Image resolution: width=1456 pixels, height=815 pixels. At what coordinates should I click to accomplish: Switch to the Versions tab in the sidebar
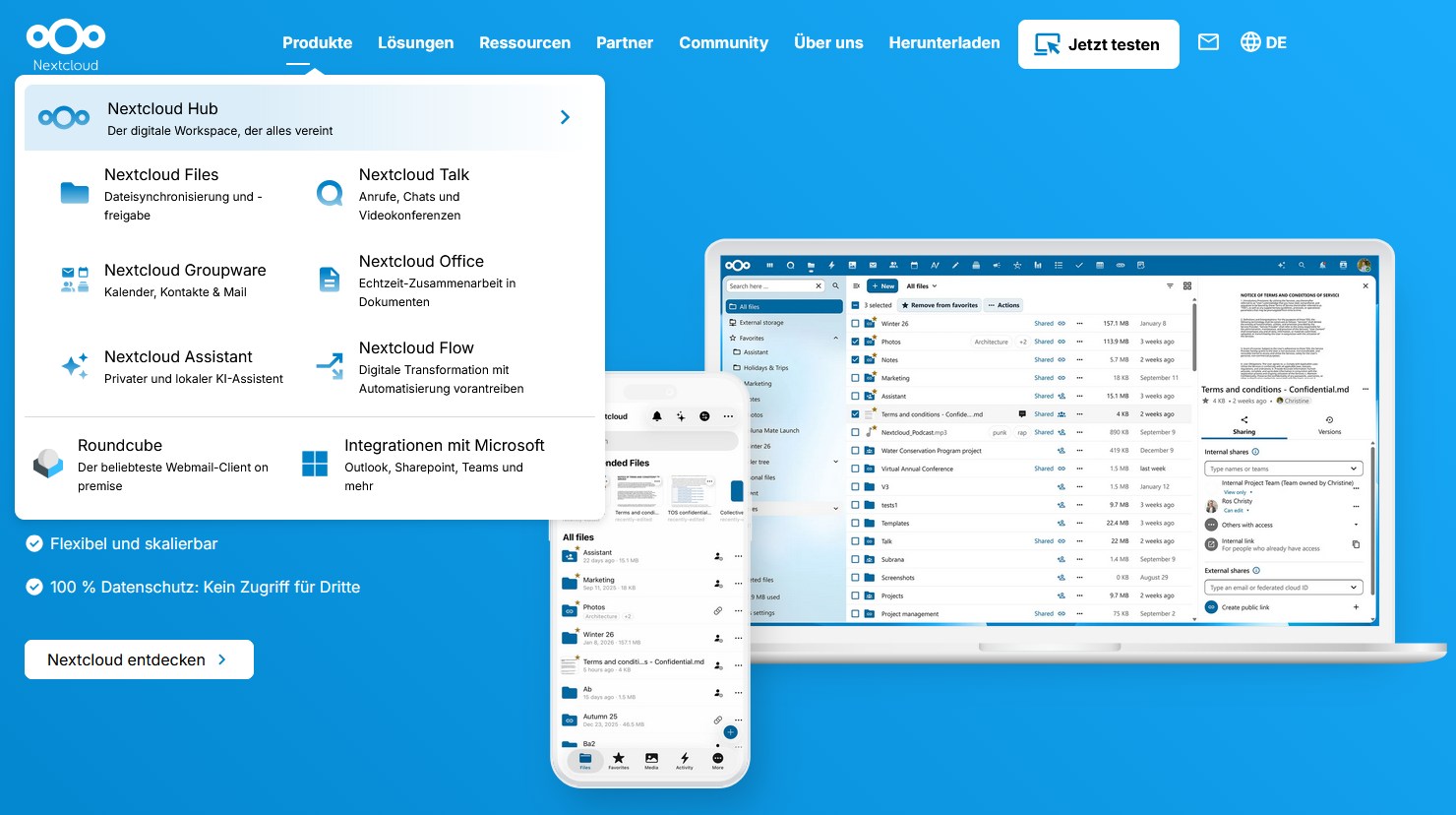tap(1329, 425)
